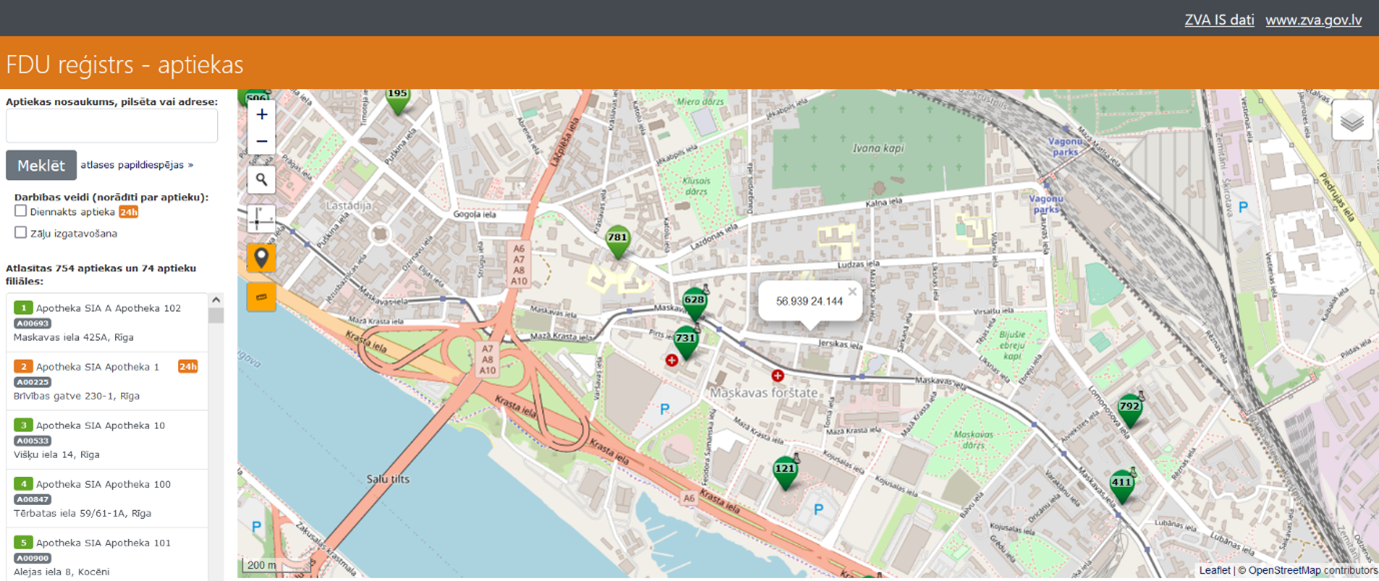The image size is (1379, 581).
Task: Click the FDU reģistrs - aptiekas title
Action: (125, 65)
